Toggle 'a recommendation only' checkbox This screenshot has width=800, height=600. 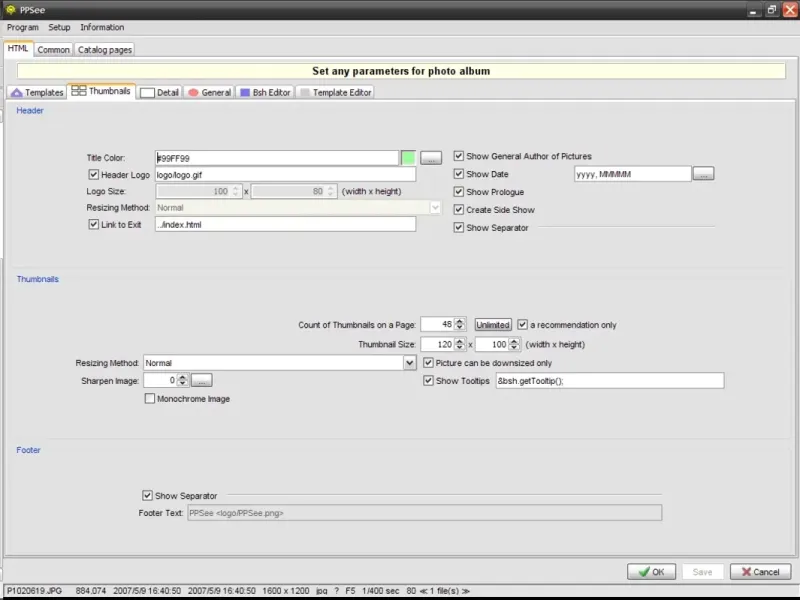coord(522,324)
